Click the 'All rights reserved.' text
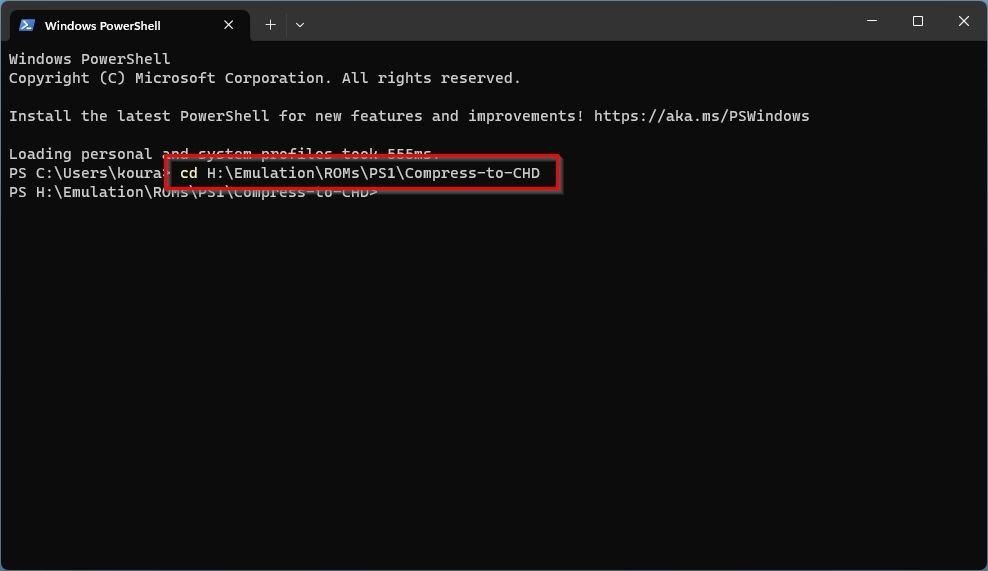This screenshot has height=571, width=988. tap(432, 78)
